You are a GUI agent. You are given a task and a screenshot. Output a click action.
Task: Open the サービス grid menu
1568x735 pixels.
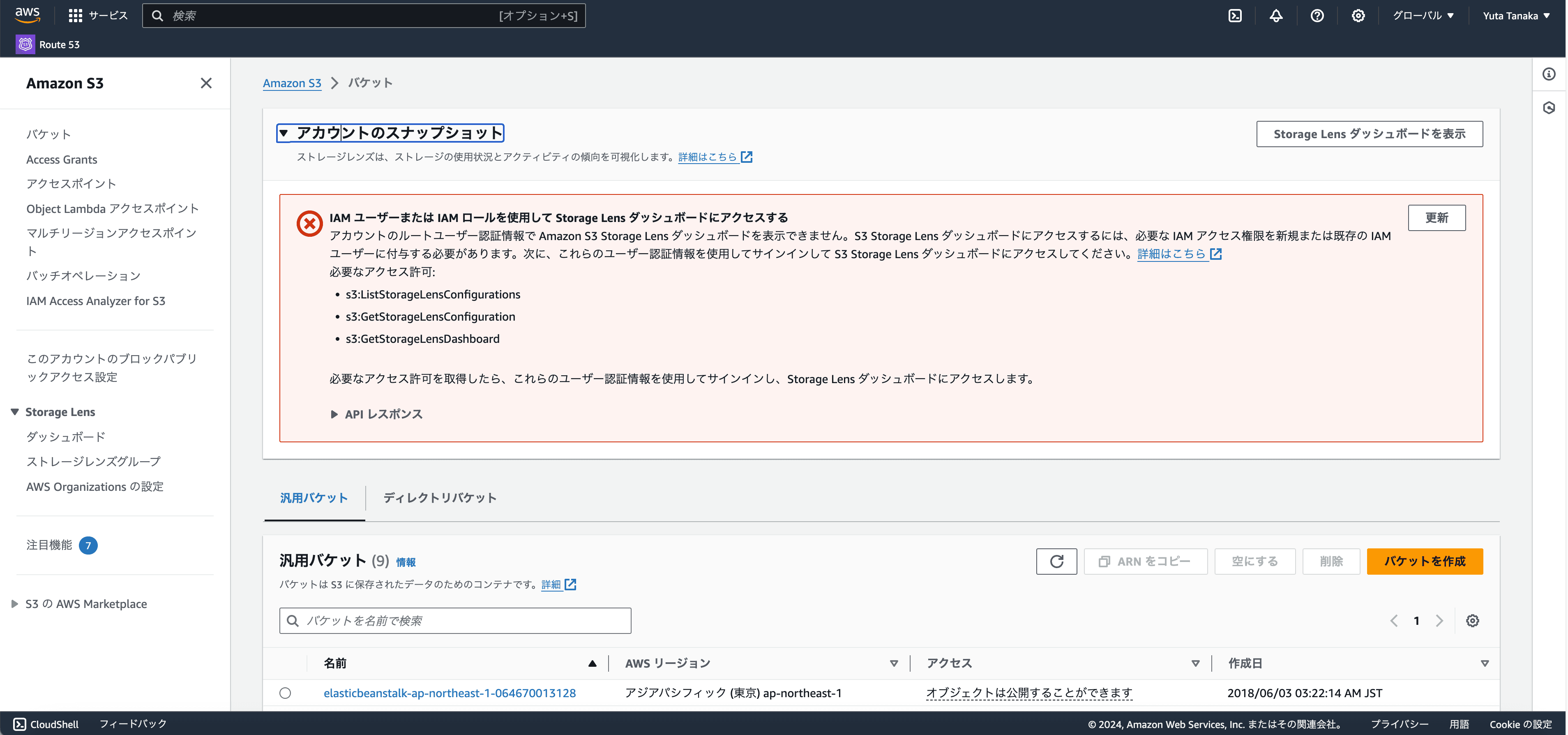point(98,15)
